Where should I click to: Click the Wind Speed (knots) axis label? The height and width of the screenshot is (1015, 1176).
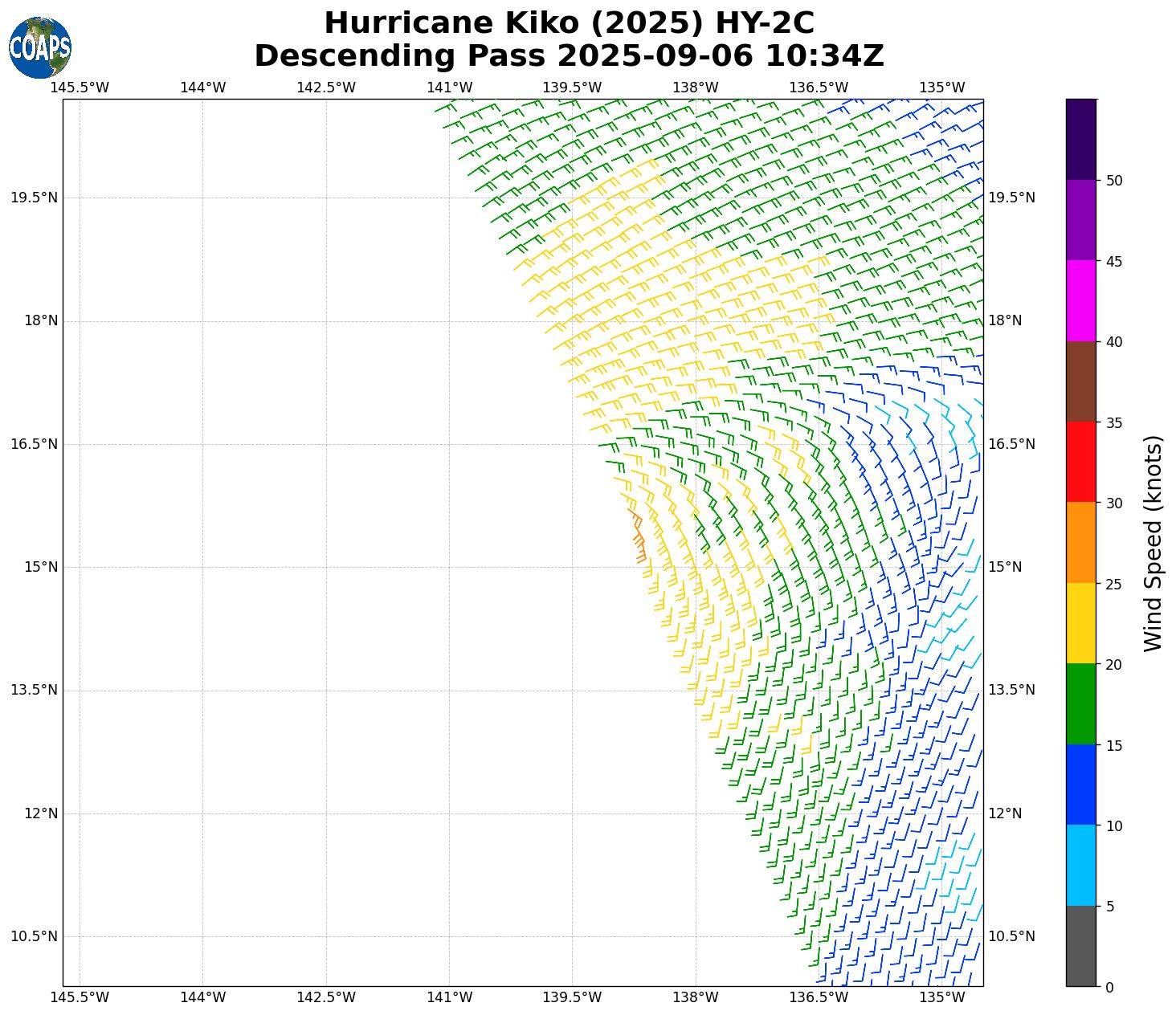pyautogui.click(x=1153, y=543)
